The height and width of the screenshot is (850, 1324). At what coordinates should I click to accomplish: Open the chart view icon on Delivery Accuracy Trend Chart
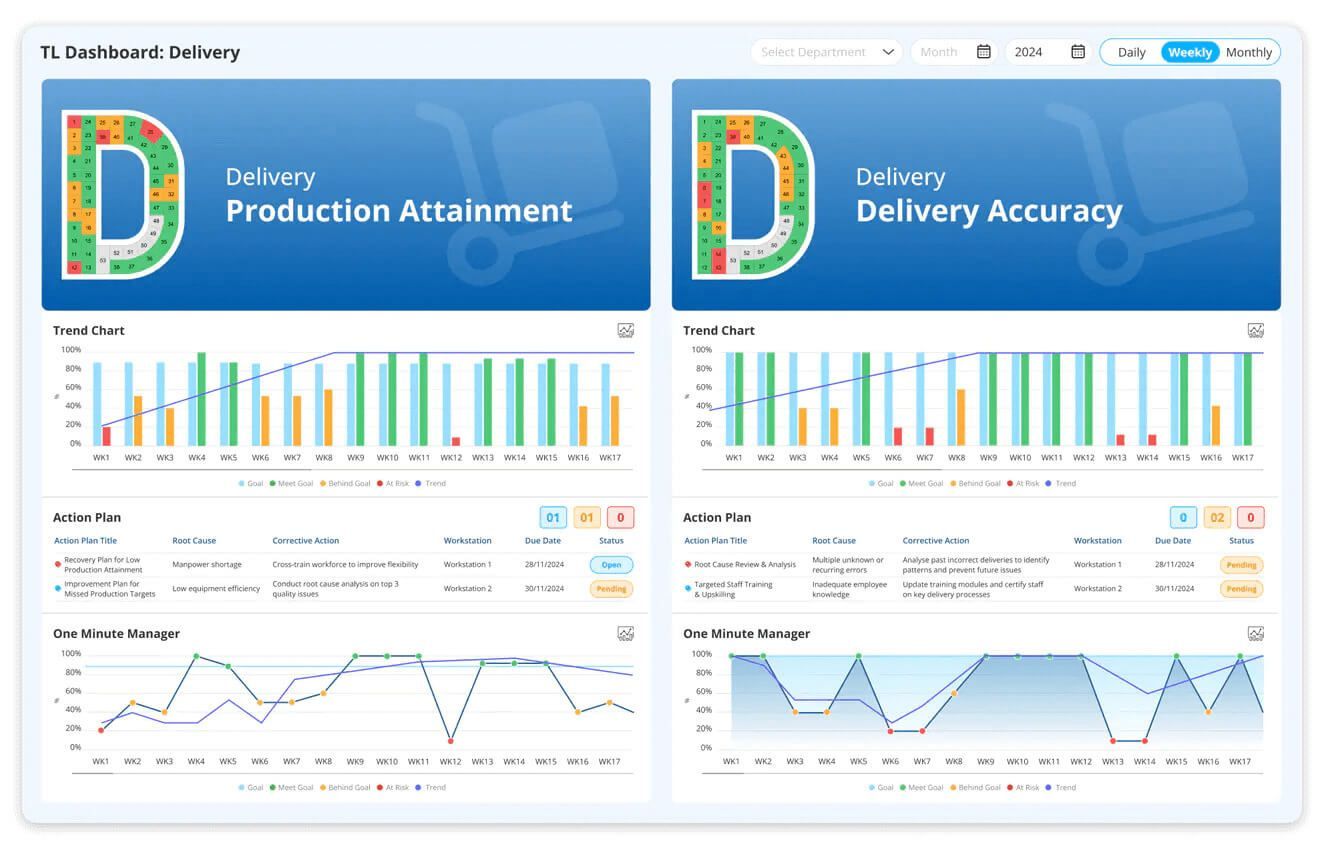pyautogui.click(x=1256, y=330)
